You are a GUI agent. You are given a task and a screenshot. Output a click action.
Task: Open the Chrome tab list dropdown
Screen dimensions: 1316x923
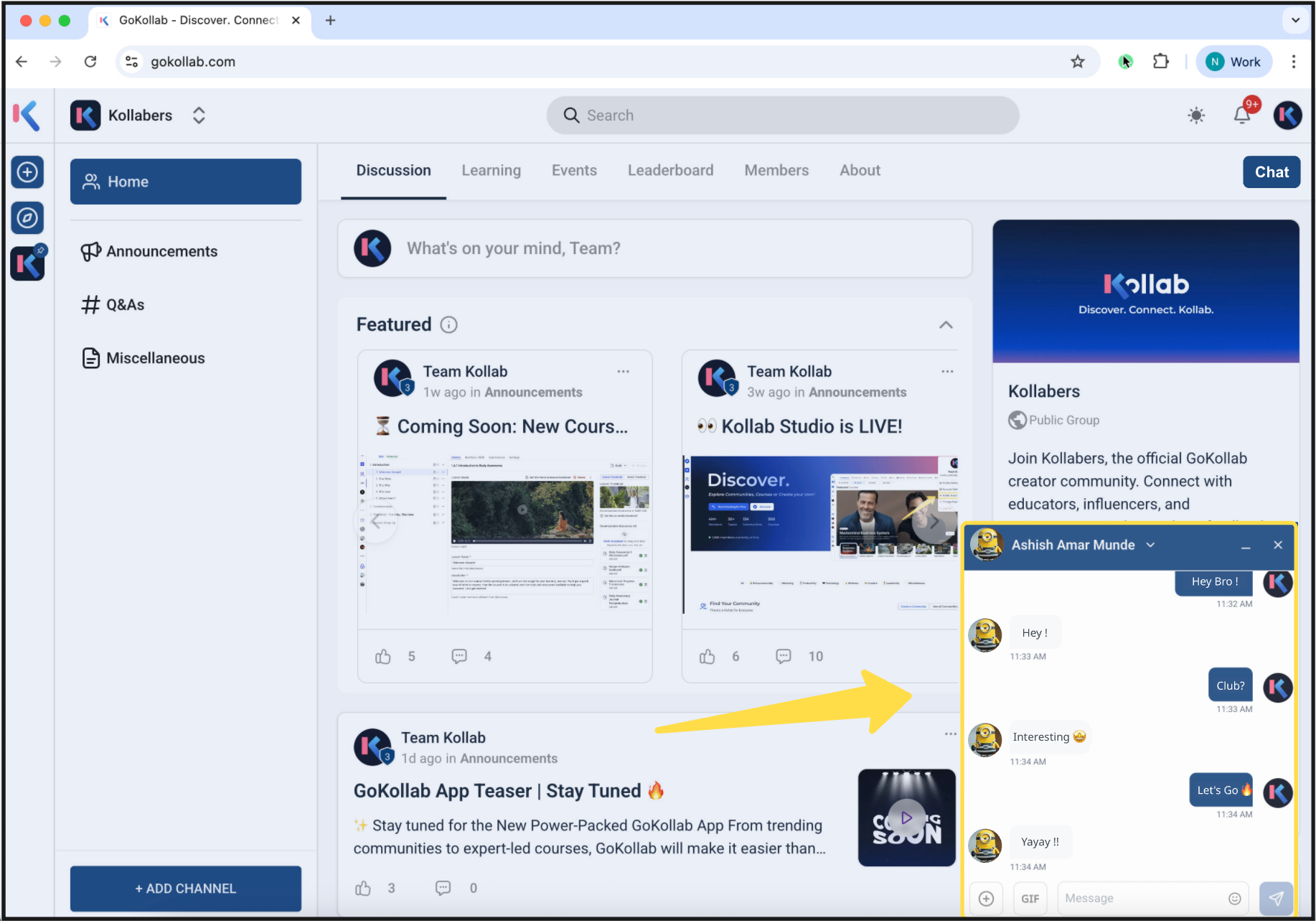[1295, 20]
